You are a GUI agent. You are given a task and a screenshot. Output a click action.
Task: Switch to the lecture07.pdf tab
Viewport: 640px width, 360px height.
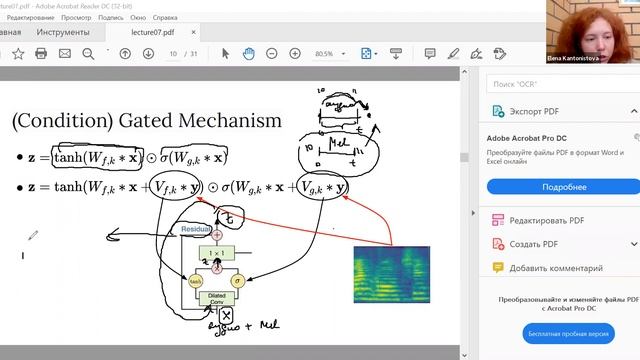click(x=153, y=32)
